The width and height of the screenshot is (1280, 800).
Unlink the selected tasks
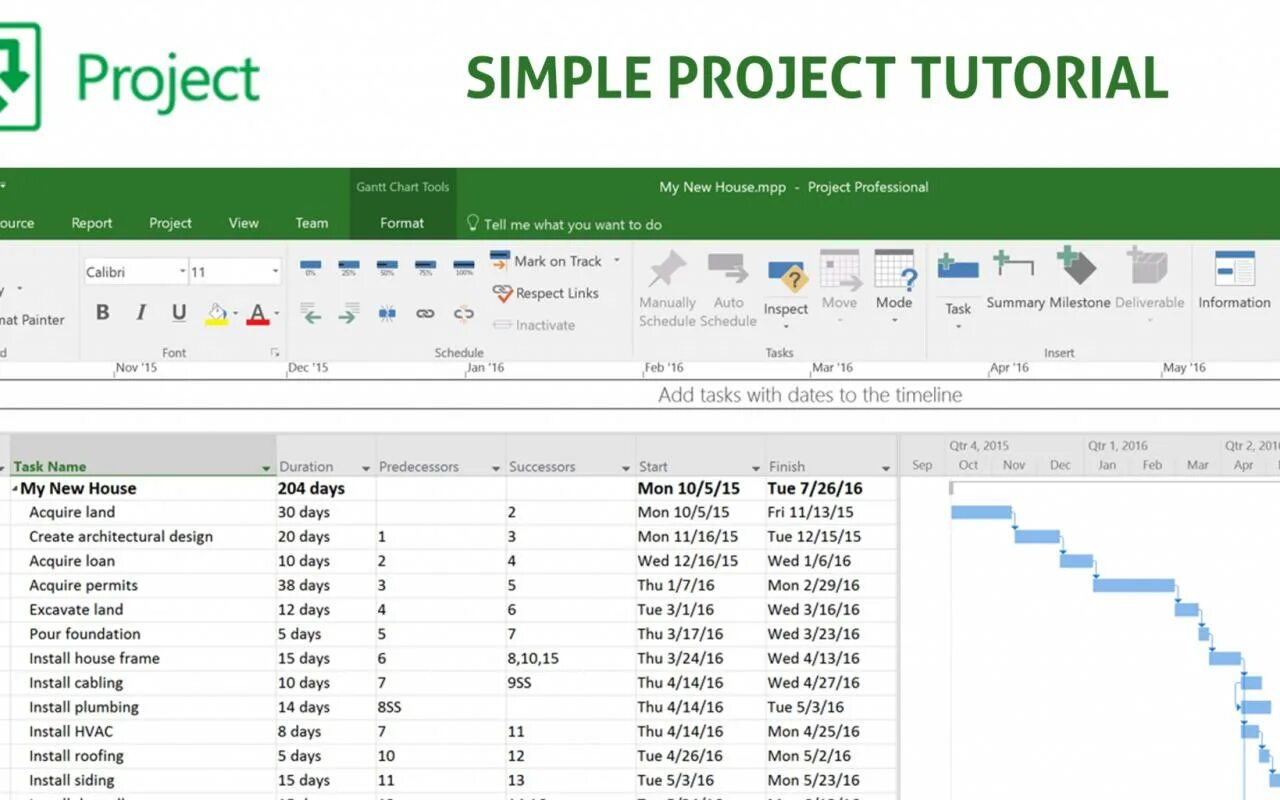[463, 314]
